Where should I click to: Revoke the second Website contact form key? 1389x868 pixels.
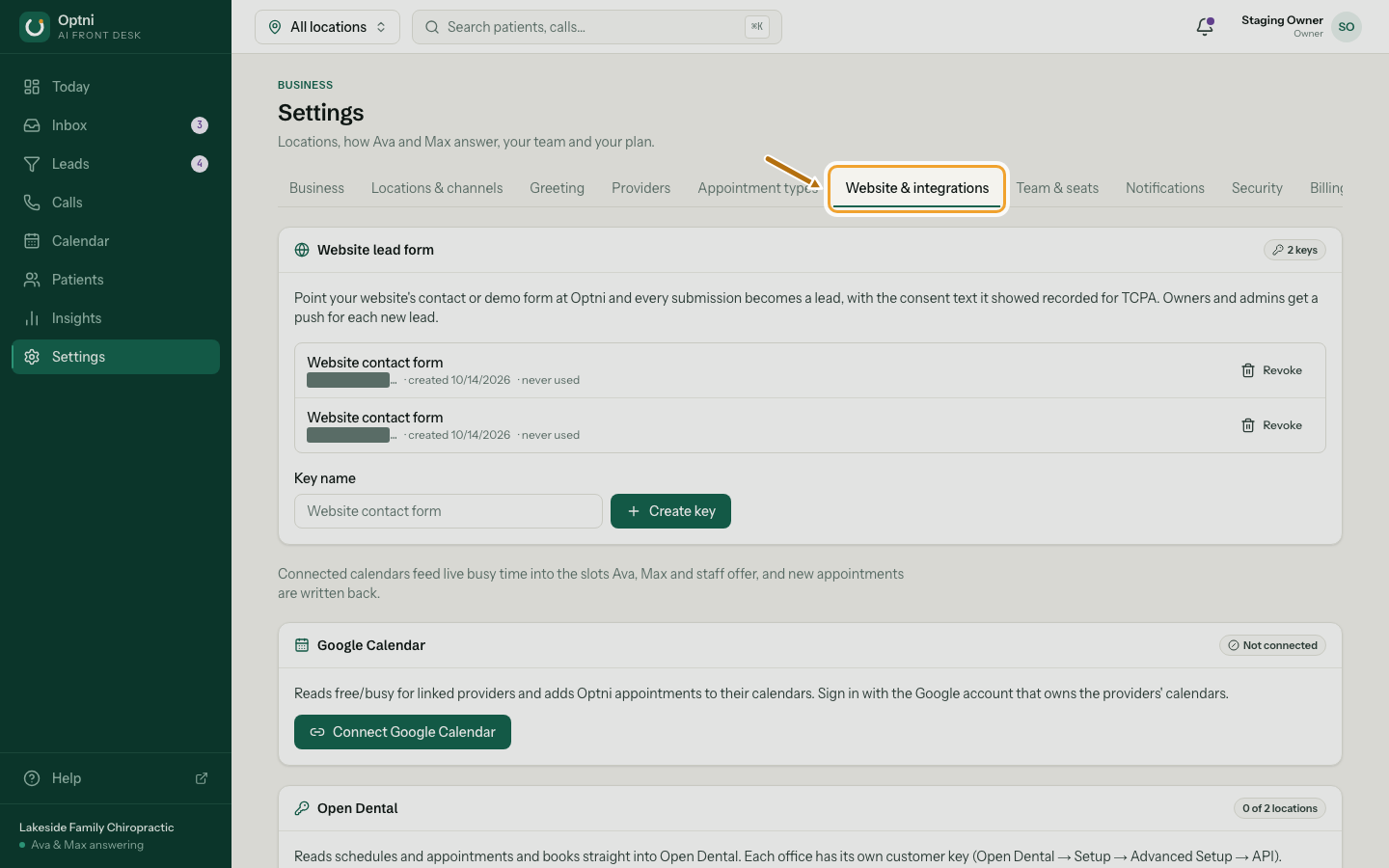(x=1271, y=425)
